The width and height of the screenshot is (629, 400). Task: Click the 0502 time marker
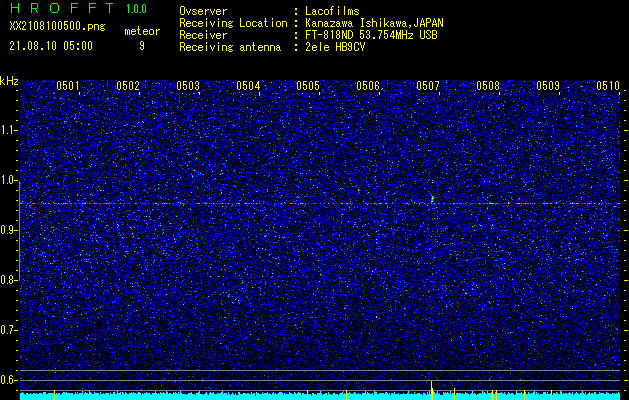pos(128,85)
